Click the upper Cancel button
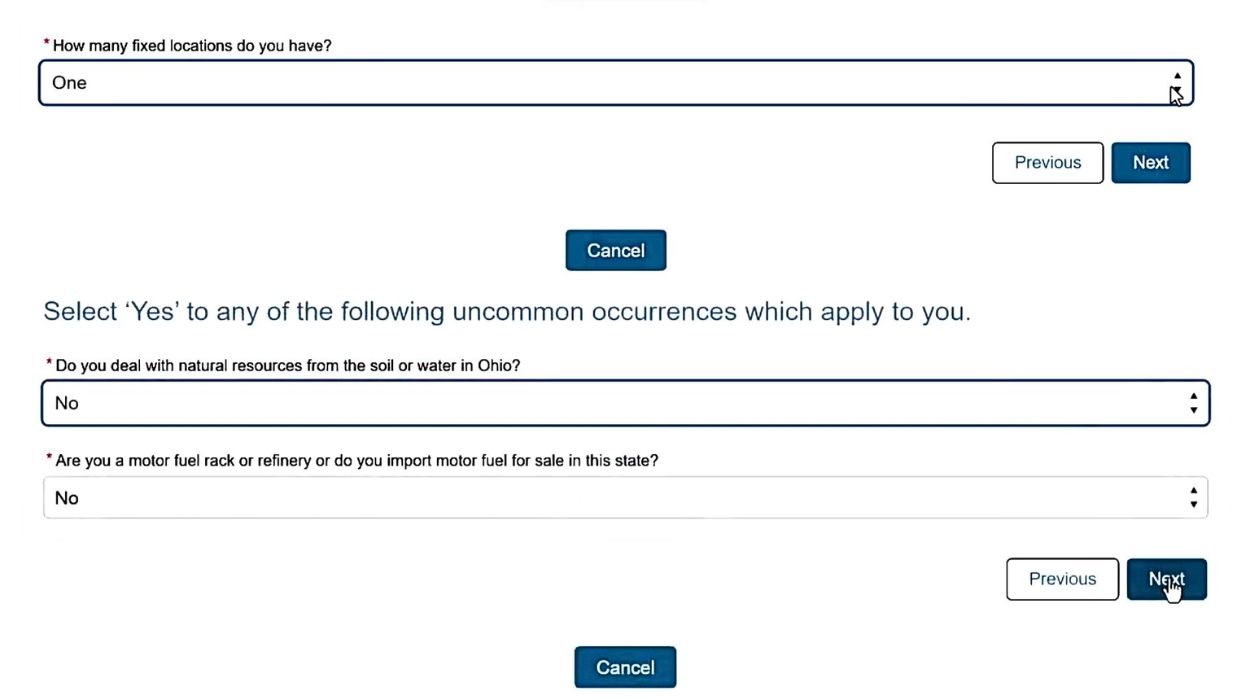 [x=615, y=250]
